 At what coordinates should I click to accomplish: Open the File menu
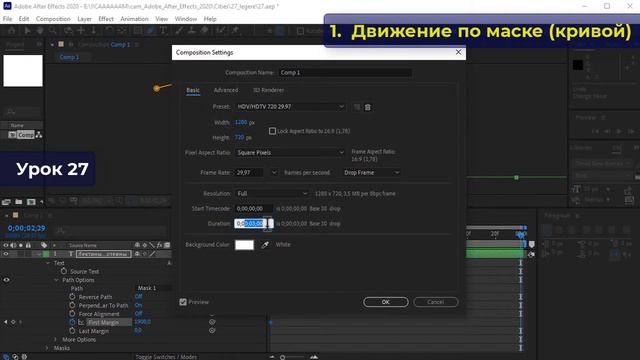(x=7, y=19)
